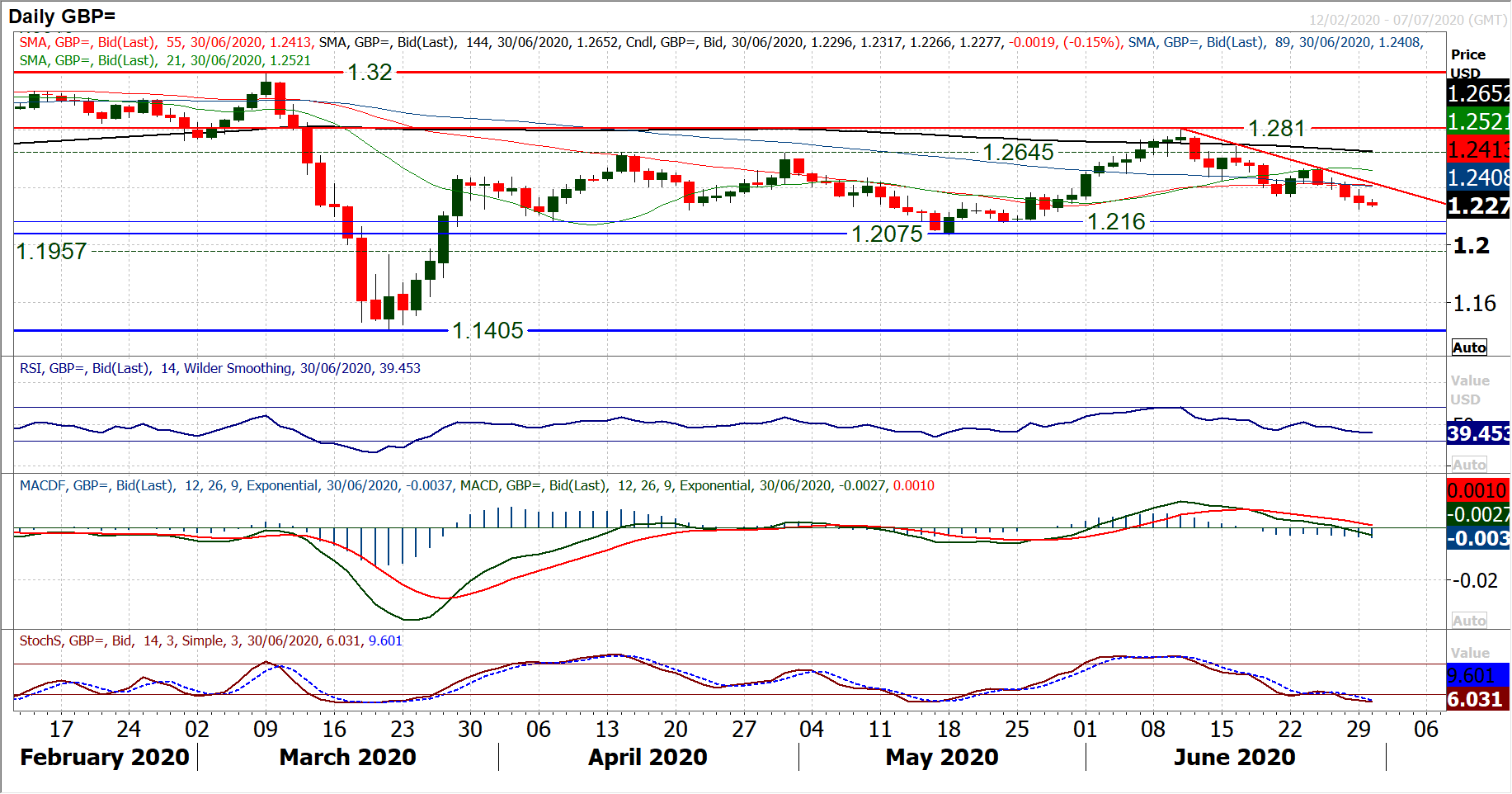Toggle Auto scaling on the MACD panel
This screenshot has width=1512, height=794.
[1469, 621]
